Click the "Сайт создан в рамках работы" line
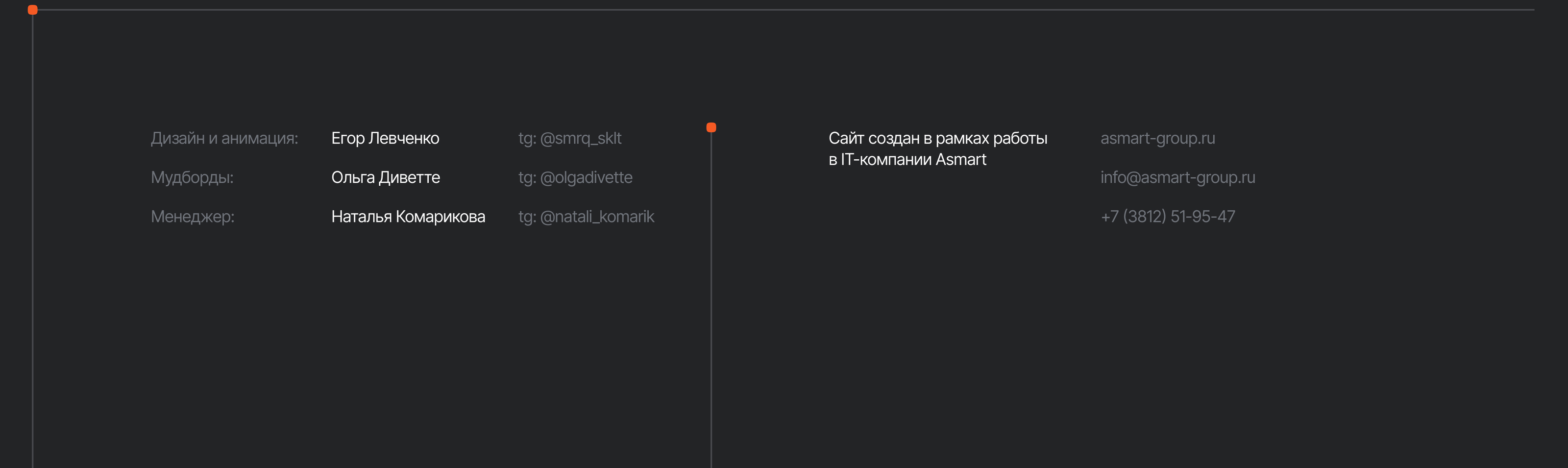 tap(937, 139)
